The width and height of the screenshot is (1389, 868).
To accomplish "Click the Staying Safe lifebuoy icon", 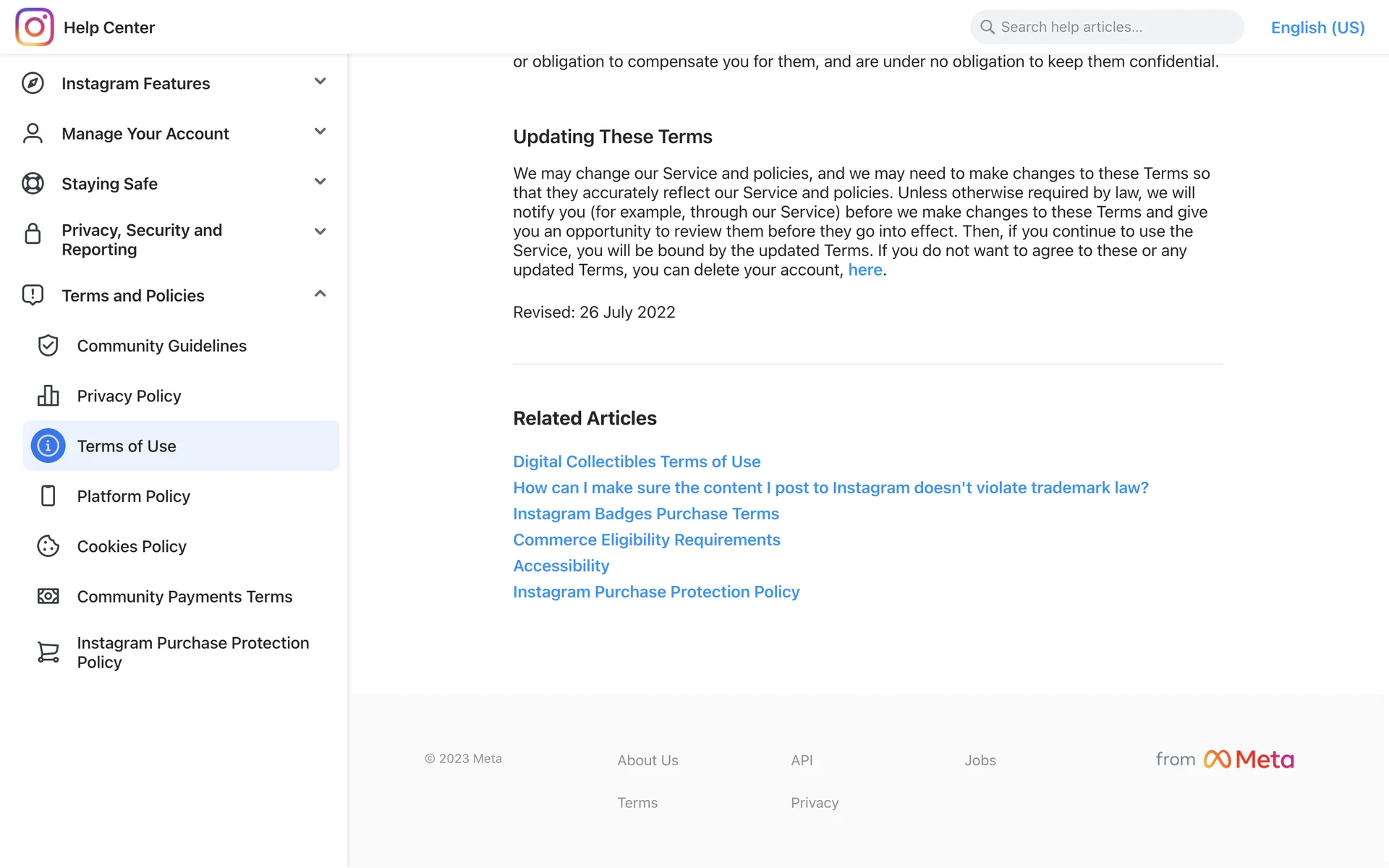I will [x=33, y=184].
